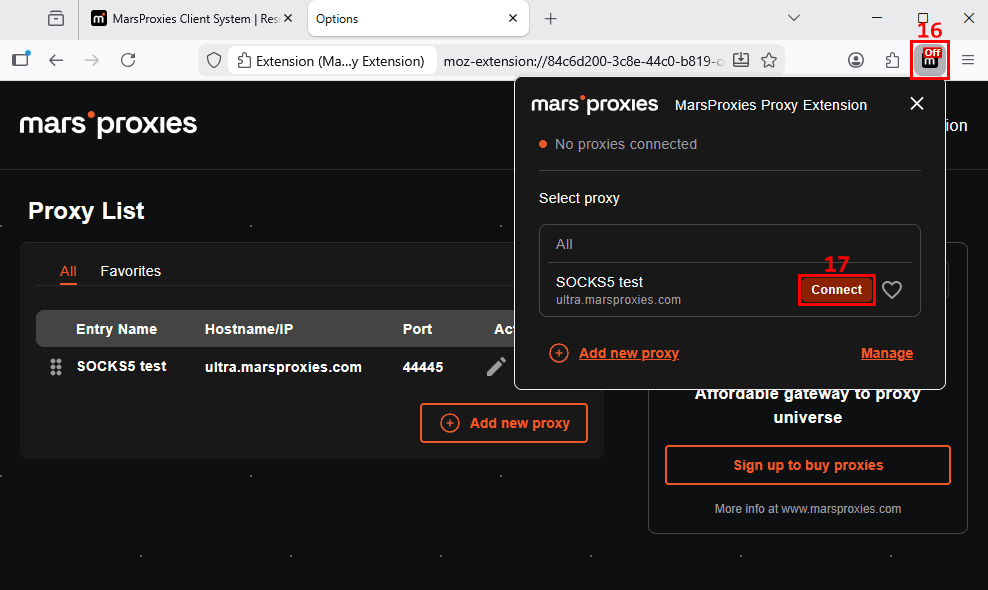The height and width of the screenshot is (590, 988).
Task: Click Sign up to buy proxies
Action: pos(808,465)
